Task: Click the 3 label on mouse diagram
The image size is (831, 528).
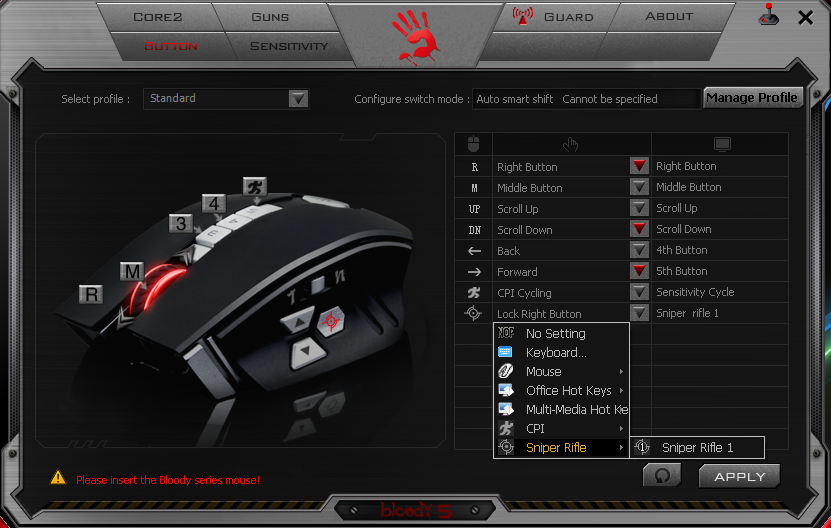Action: click(181, 224)
